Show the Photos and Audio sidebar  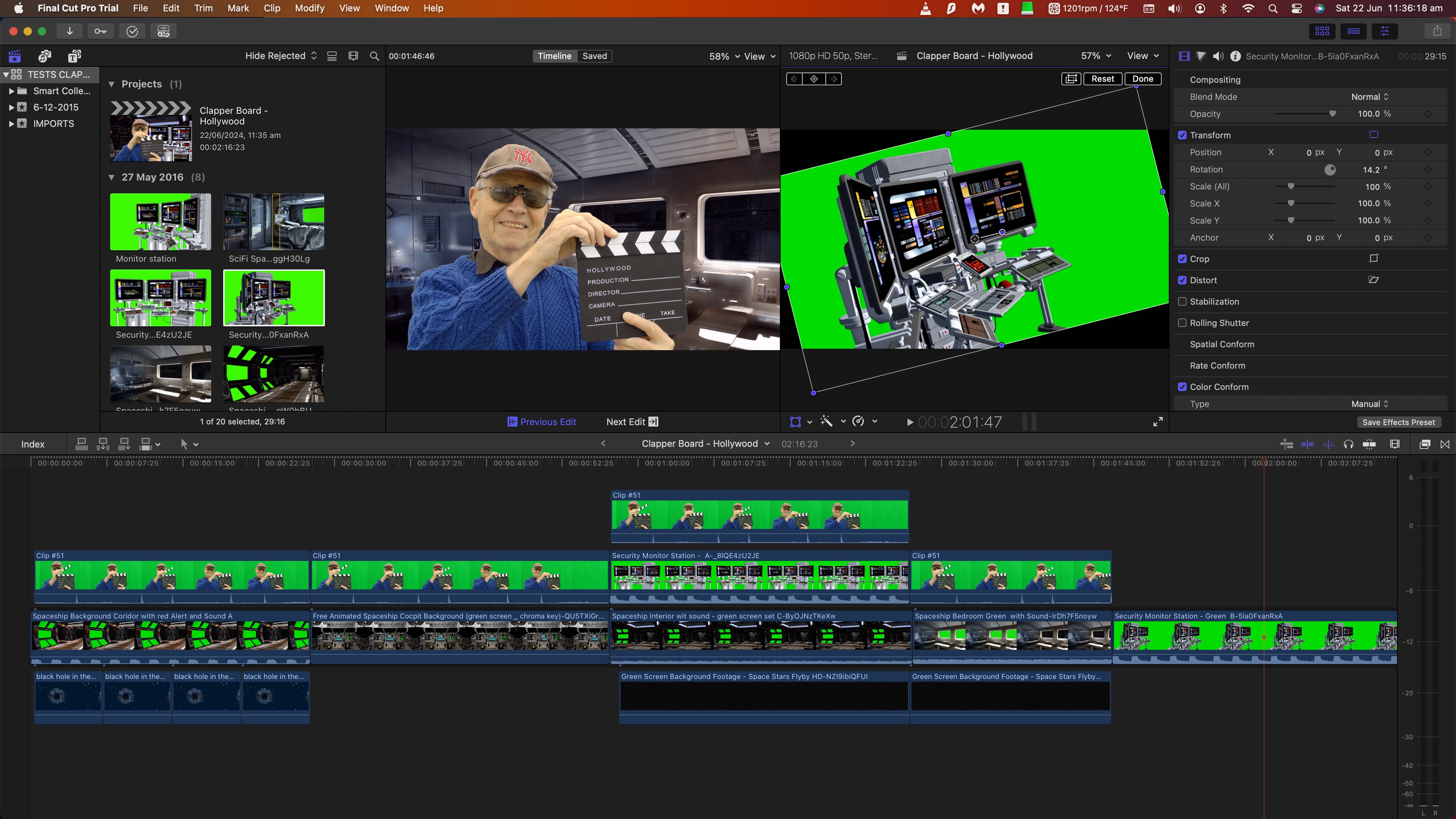tap(45, 56)
